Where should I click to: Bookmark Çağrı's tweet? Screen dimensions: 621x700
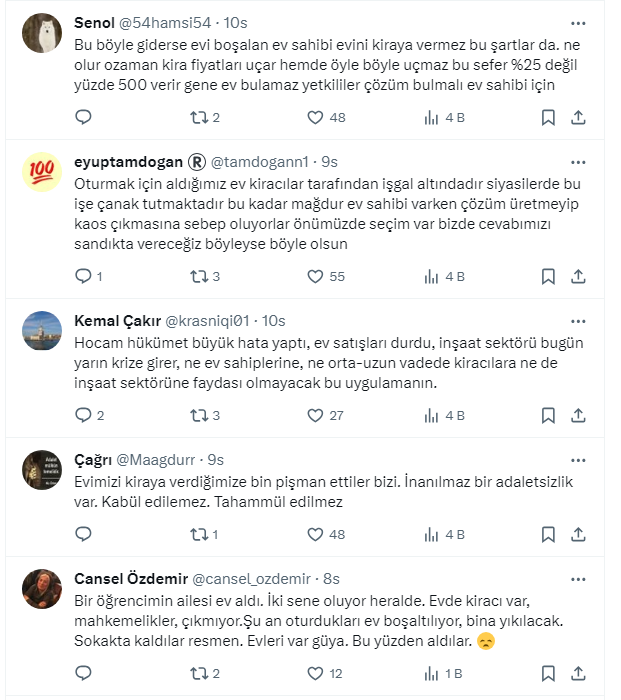548,535
